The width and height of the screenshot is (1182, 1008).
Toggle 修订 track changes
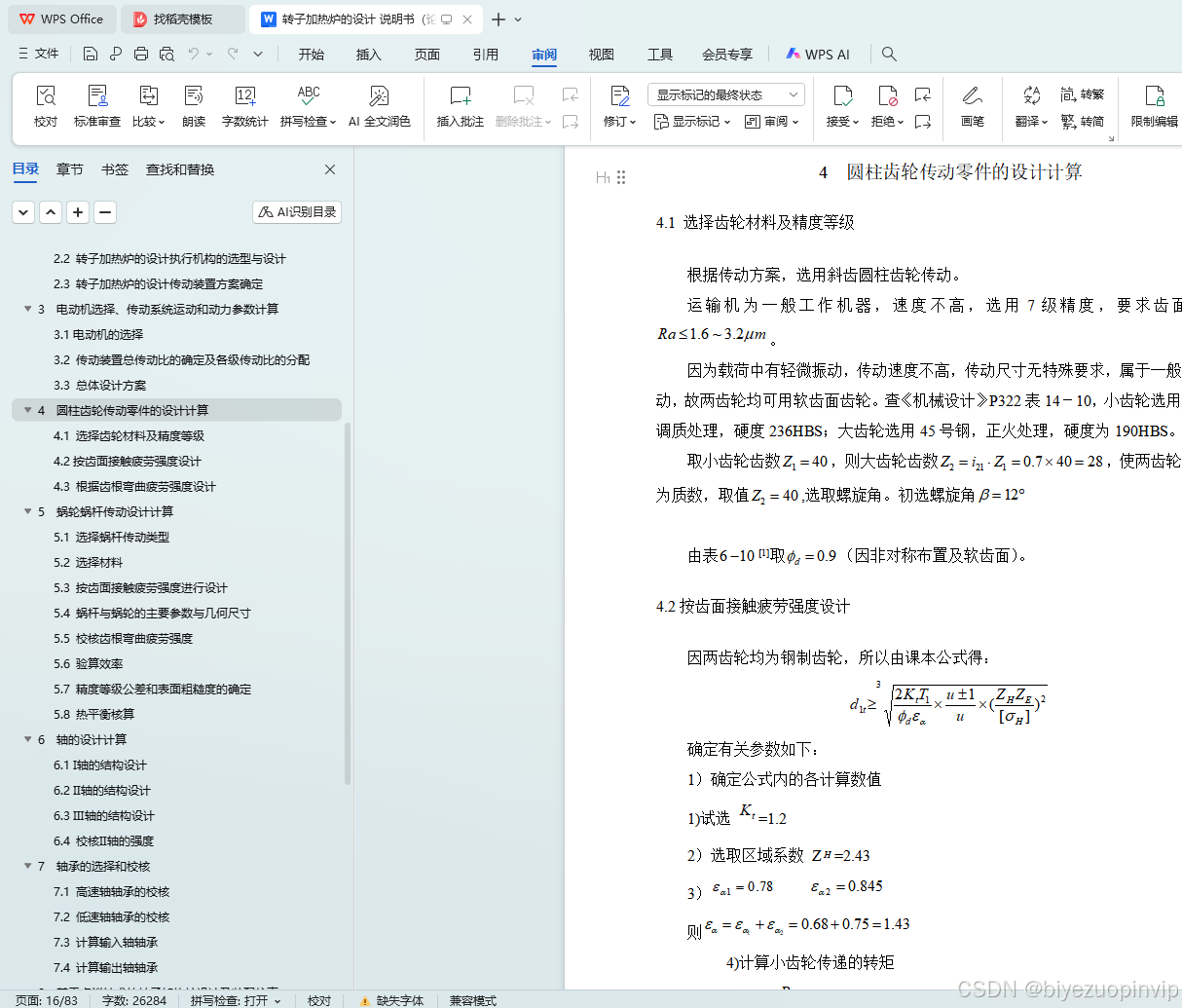coord(620,106)
